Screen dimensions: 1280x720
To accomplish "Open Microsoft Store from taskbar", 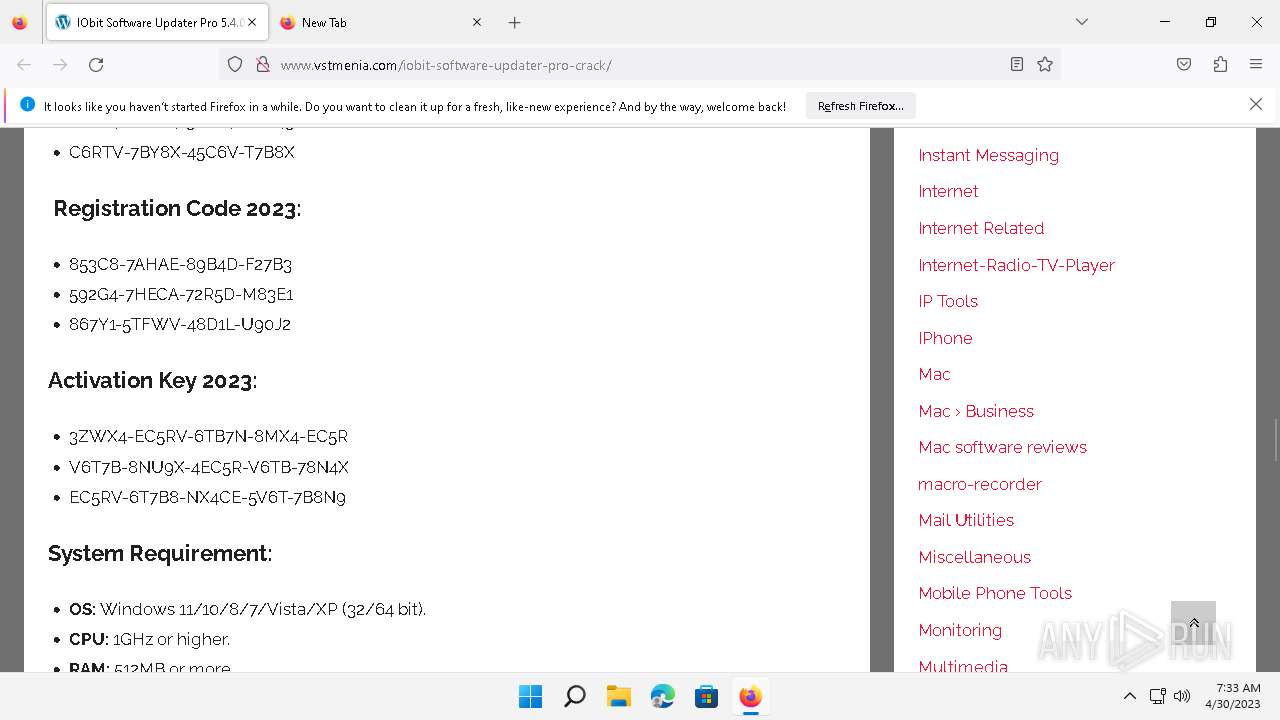I will click(x=706, y=696).
